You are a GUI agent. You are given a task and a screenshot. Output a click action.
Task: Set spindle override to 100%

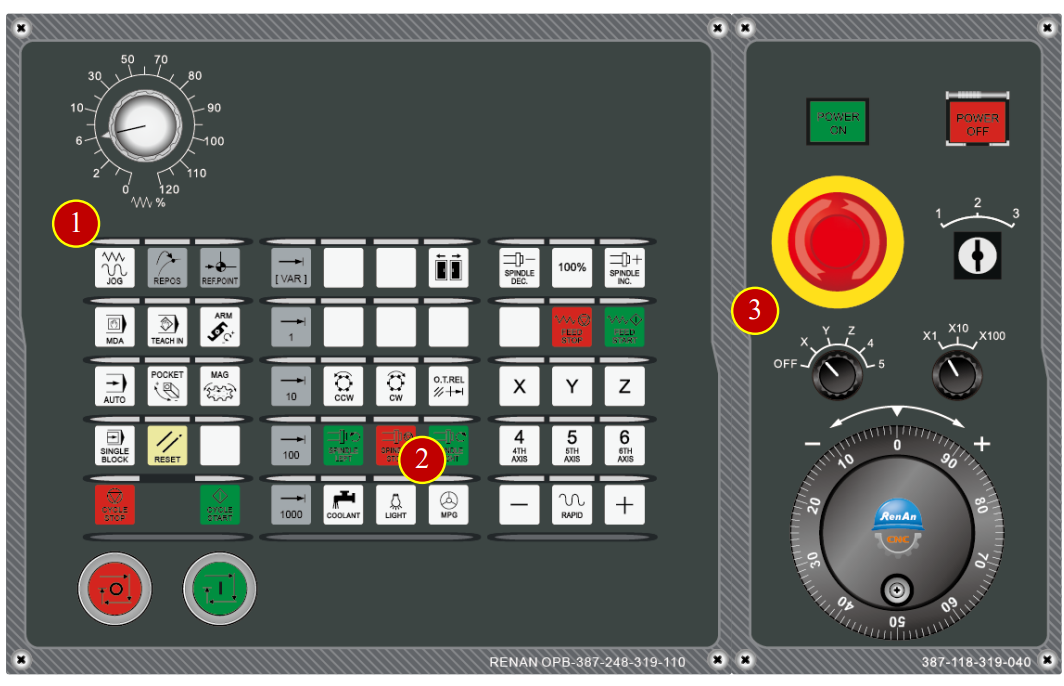point(572,267)
